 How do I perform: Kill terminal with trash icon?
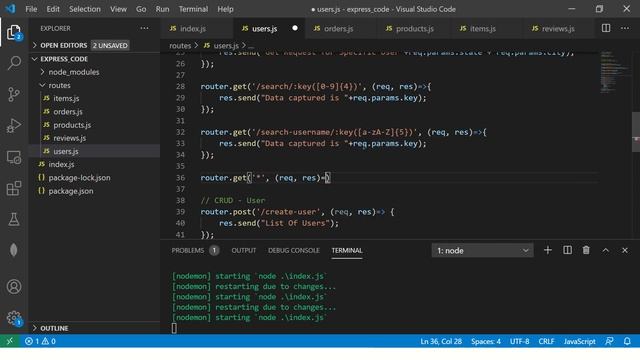point(586,250)
